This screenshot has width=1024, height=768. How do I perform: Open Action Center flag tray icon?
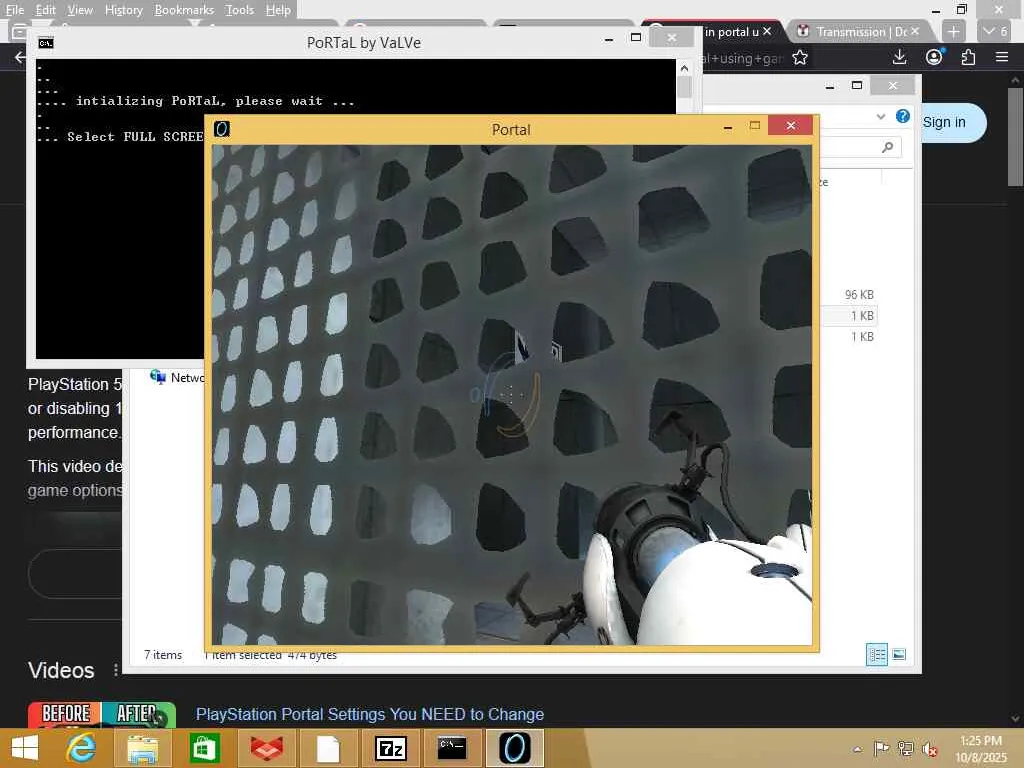tap(881, 748)
